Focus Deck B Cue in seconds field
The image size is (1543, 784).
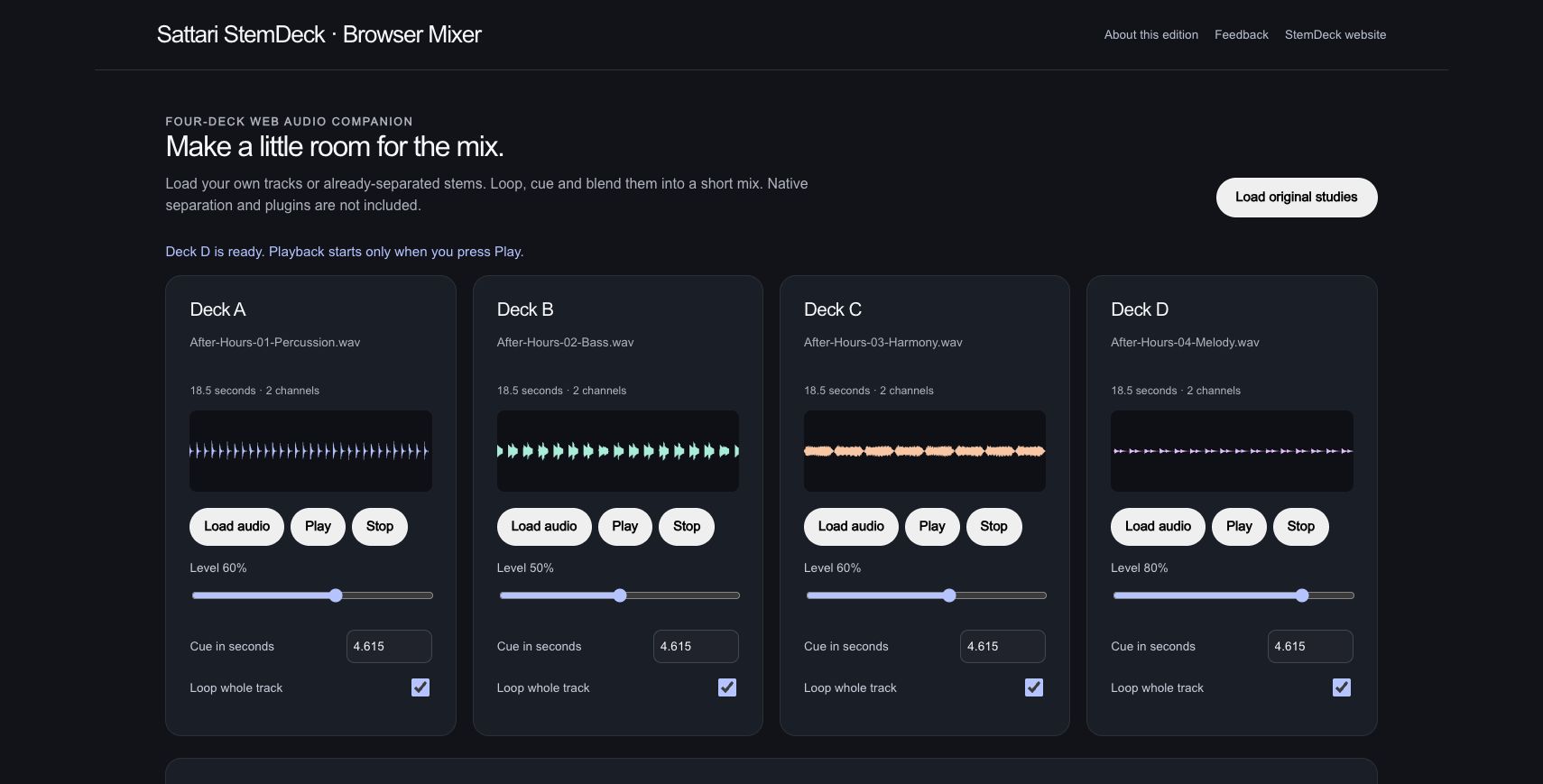696,646
